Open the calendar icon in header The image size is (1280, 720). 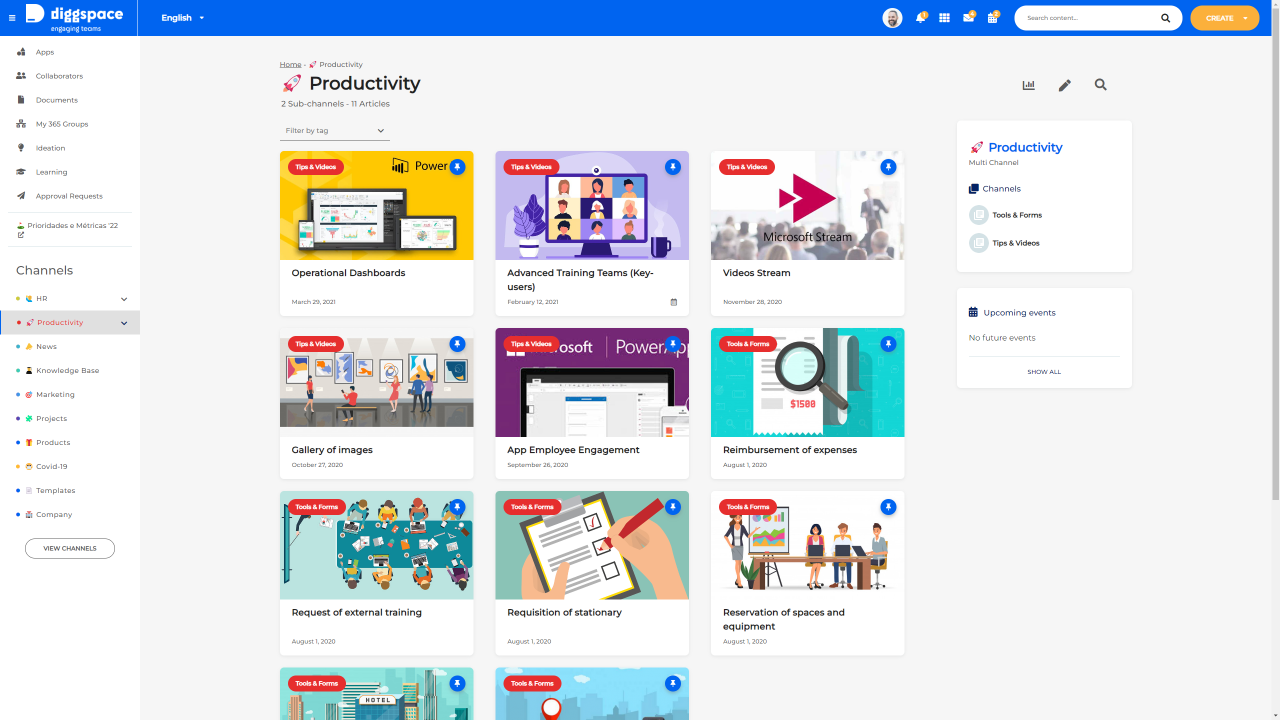coord(992,18)
